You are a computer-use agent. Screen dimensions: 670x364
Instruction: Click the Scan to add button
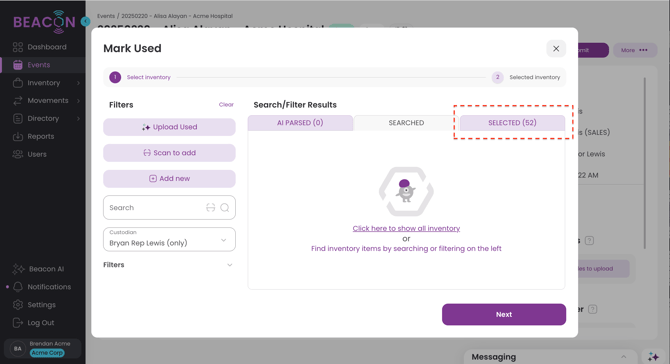pos(169,153)
